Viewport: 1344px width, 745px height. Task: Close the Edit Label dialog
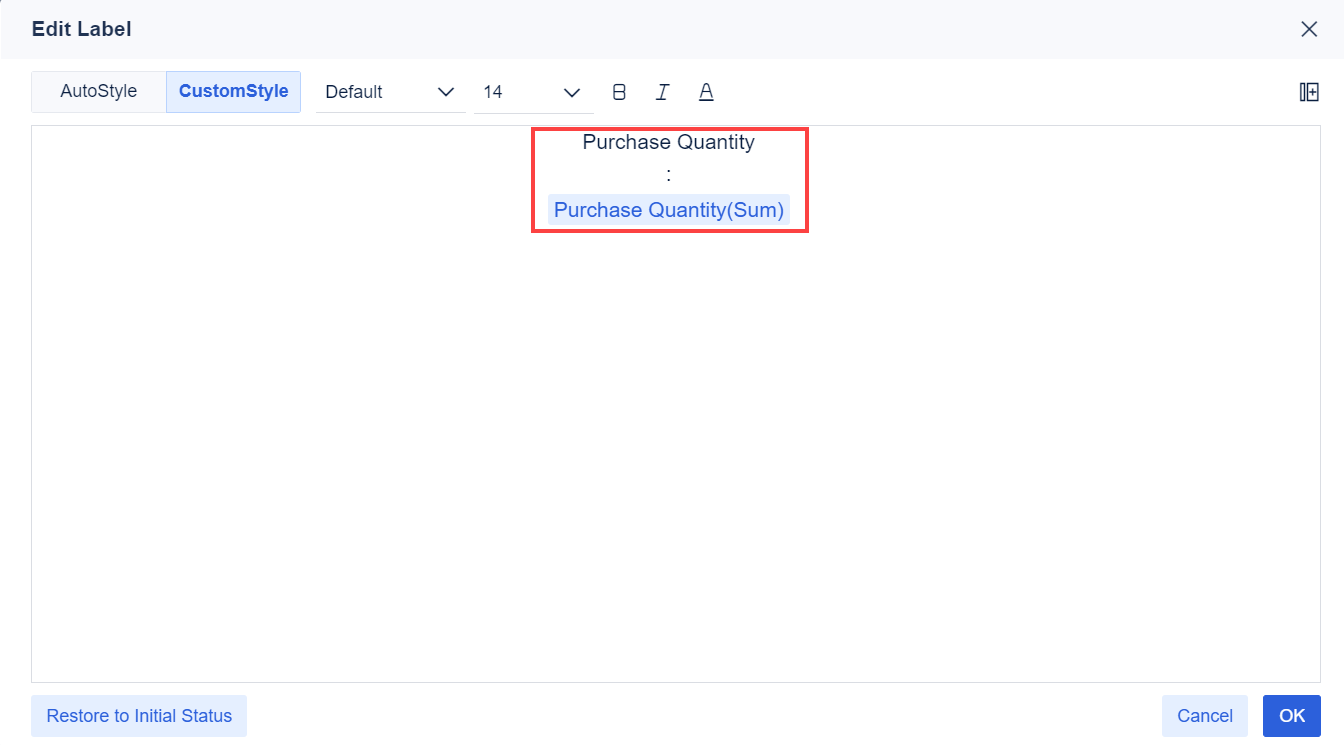[x=1309, y=29]
